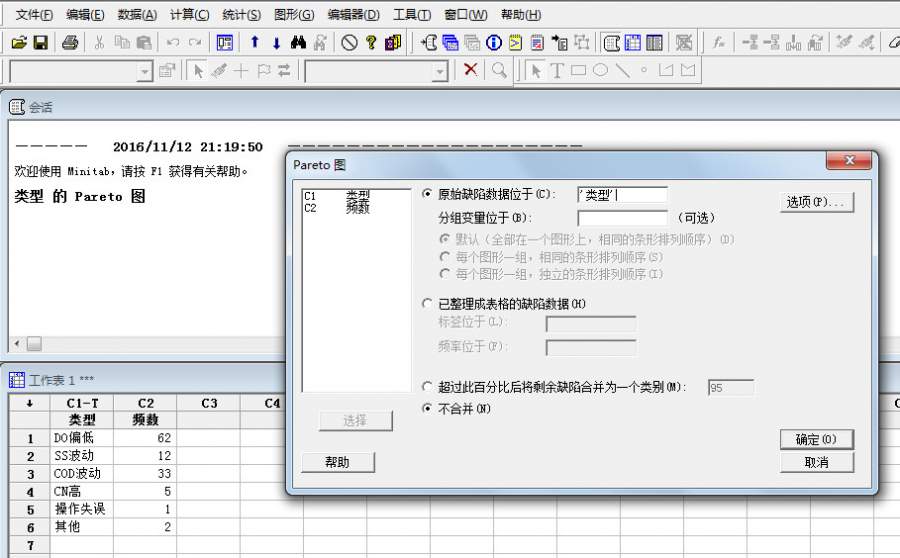Open the second toolbar combo box dropdown

pos(440,72)
